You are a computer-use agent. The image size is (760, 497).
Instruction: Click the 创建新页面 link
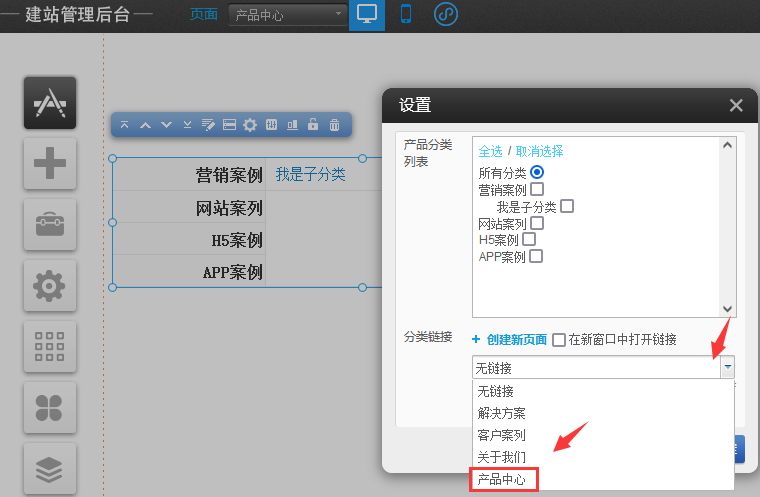coord(516,340)
